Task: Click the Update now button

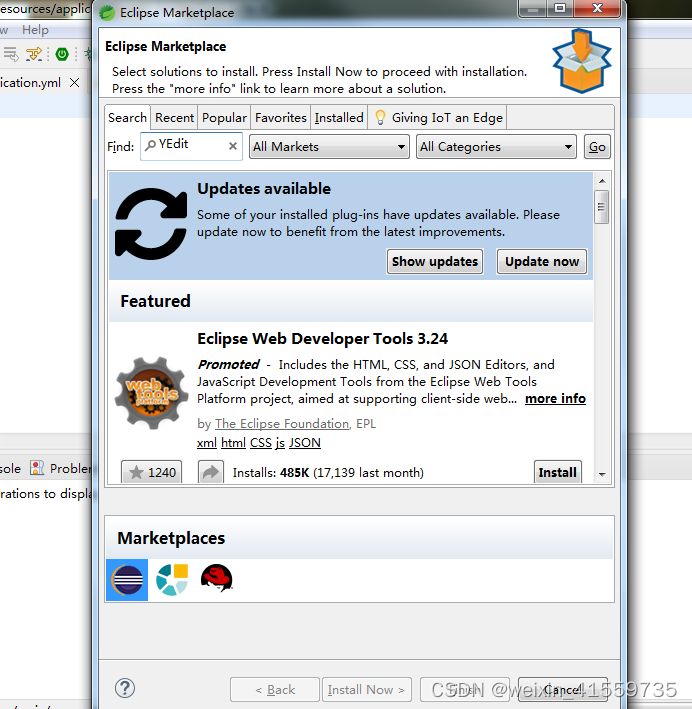Action: [542, 261]
